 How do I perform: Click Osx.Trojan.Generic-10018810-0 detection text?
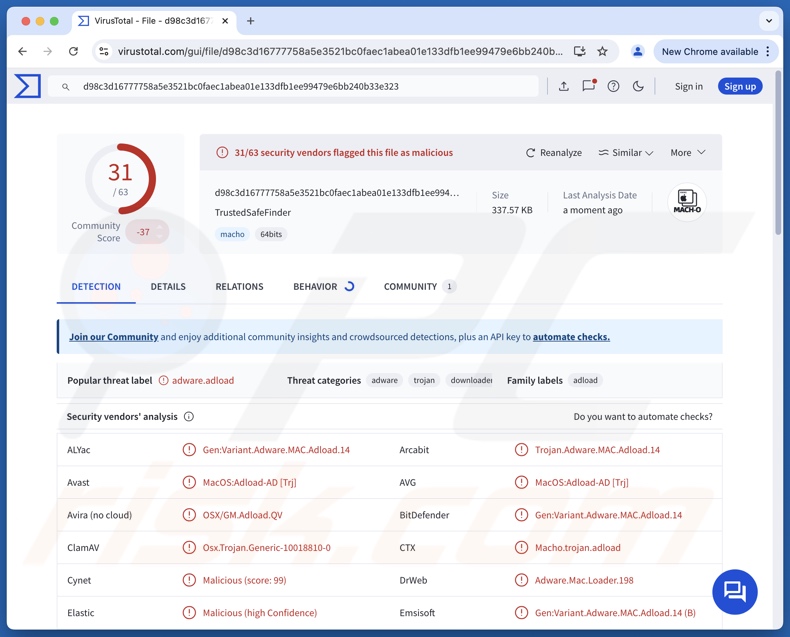(267, 548)
